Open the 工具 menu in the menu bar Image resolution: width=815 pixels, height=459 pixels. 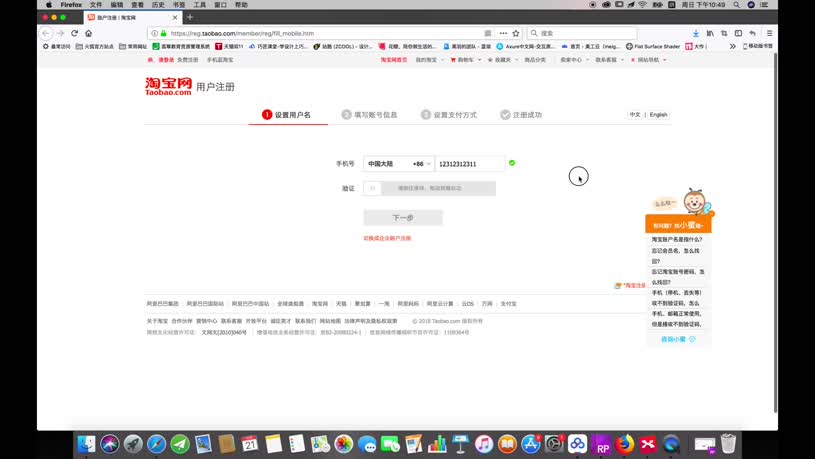click(200, 5)
